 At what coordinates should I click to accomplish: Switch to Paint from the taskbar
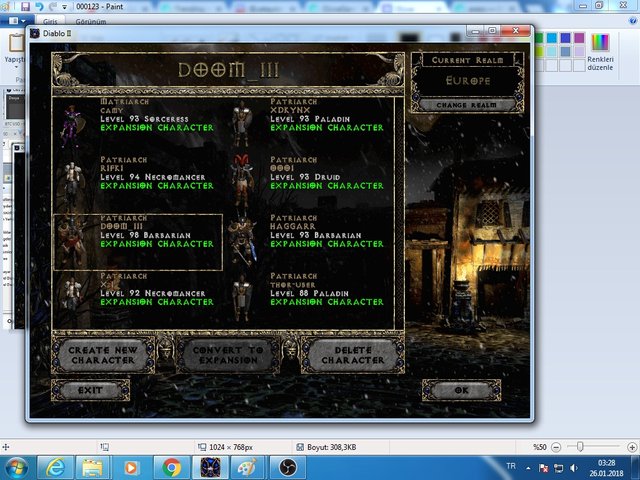(x=248, y=468)
